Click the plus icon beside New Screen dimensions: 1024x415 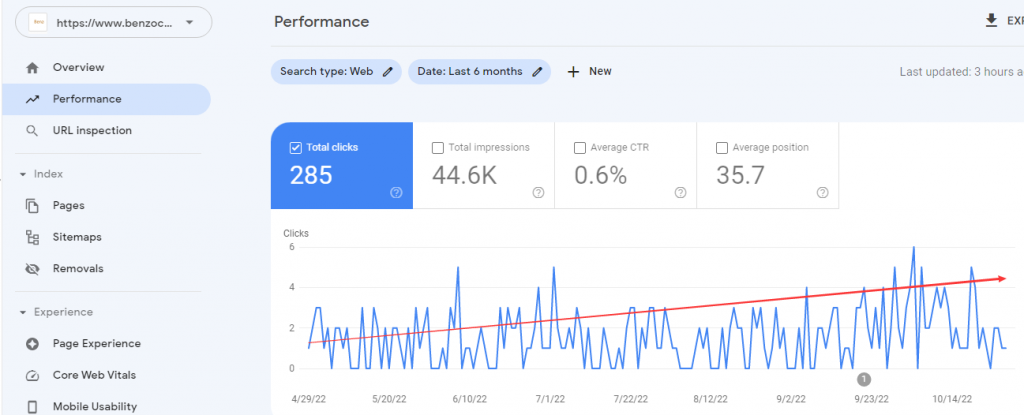573,72
